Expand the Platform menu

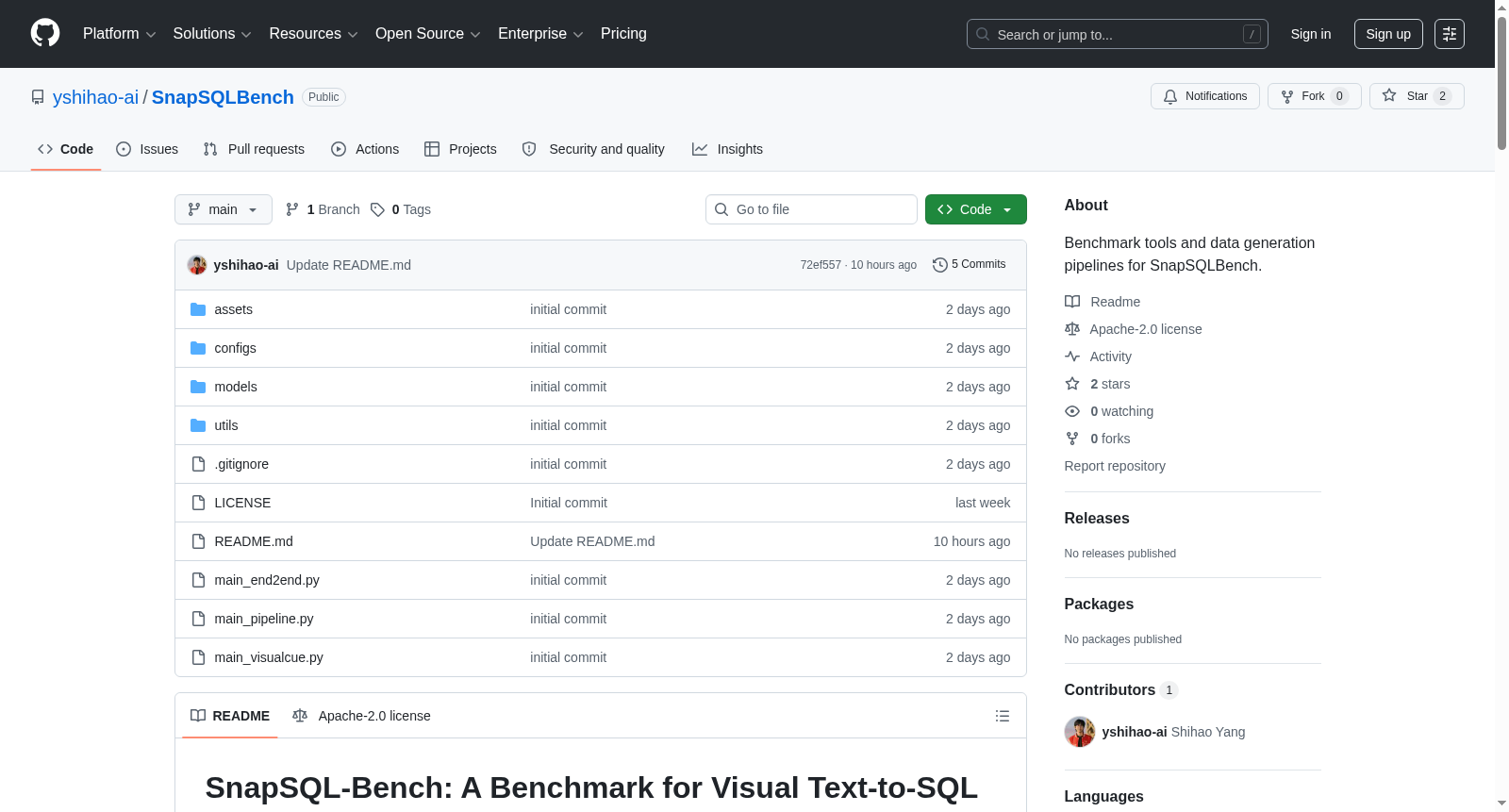tap(119, 34)
